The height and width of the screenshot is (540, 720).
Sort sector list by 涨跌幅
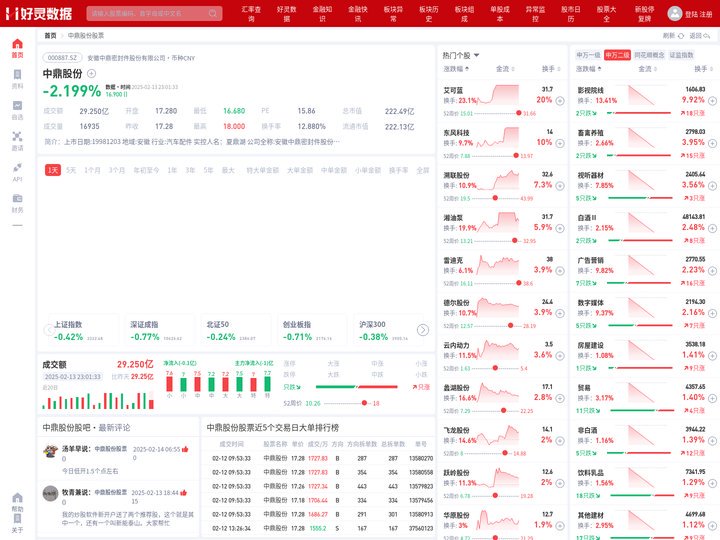click(x=589, y=69)
